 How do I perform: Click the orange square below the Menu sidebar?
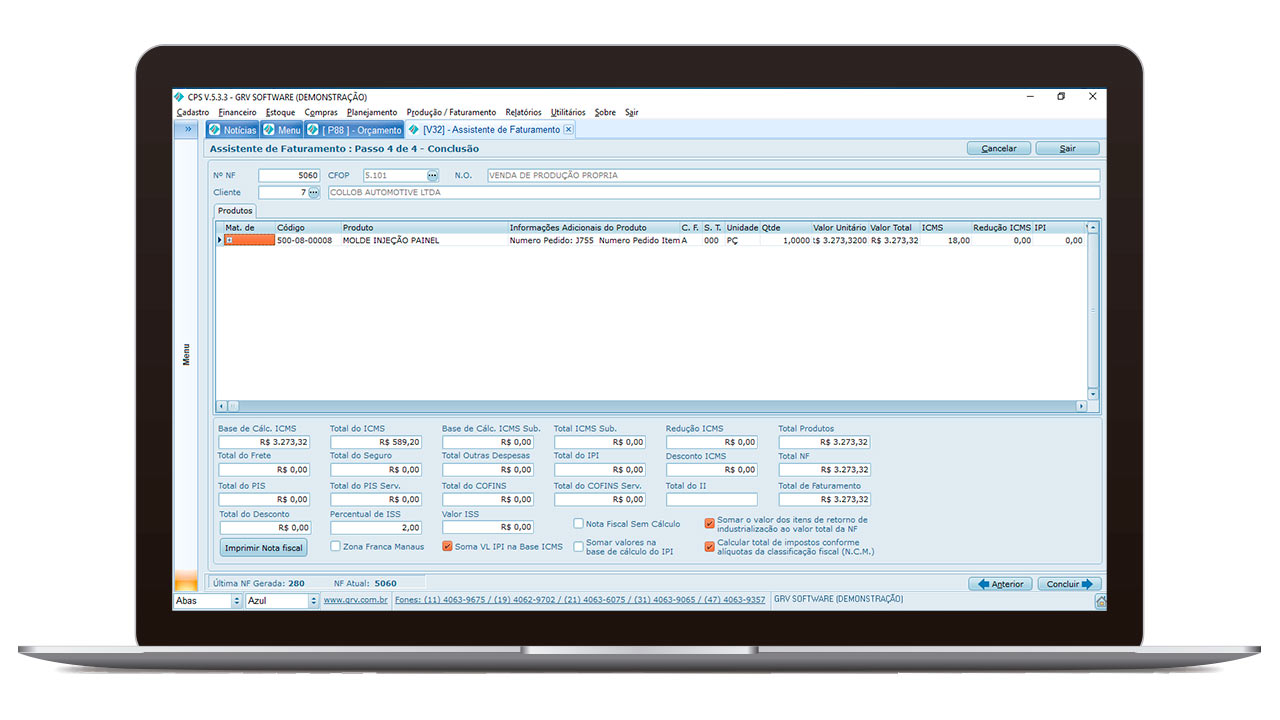[186, 581]
